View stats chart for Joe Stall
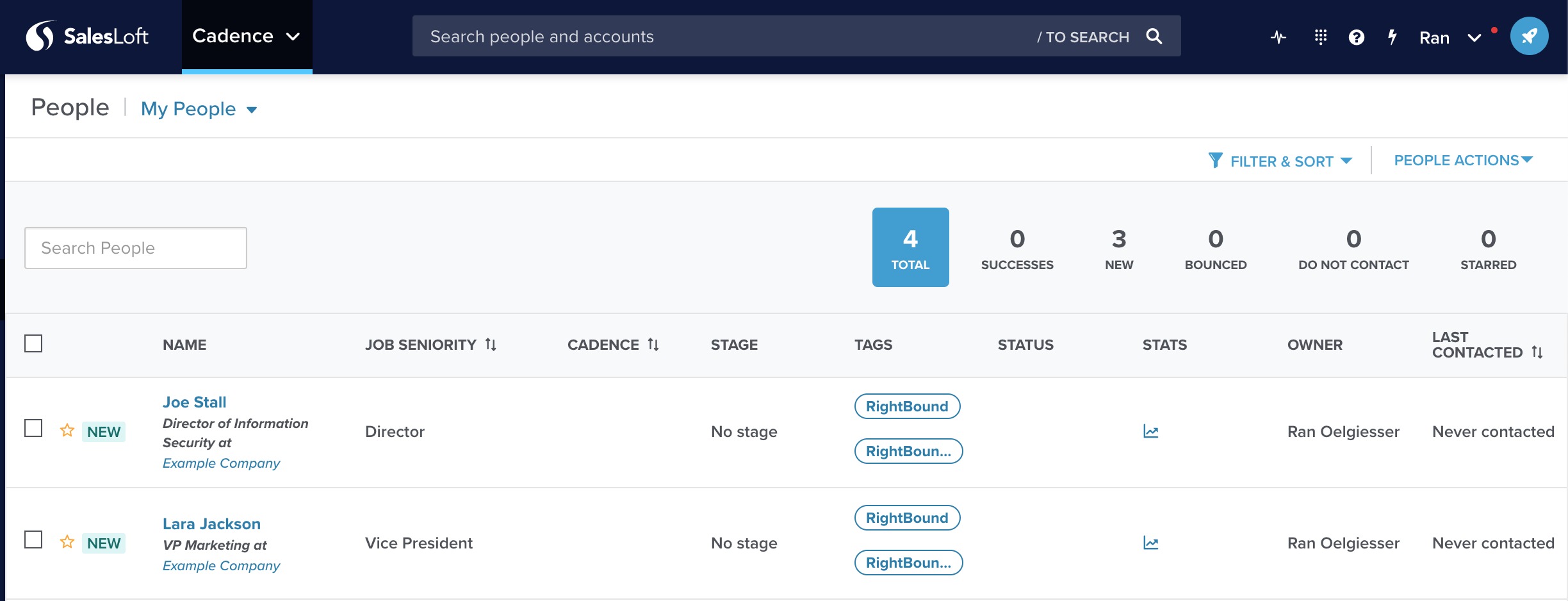The width and height of the screenshot is (1568, 601). (x=1151, y=431)
